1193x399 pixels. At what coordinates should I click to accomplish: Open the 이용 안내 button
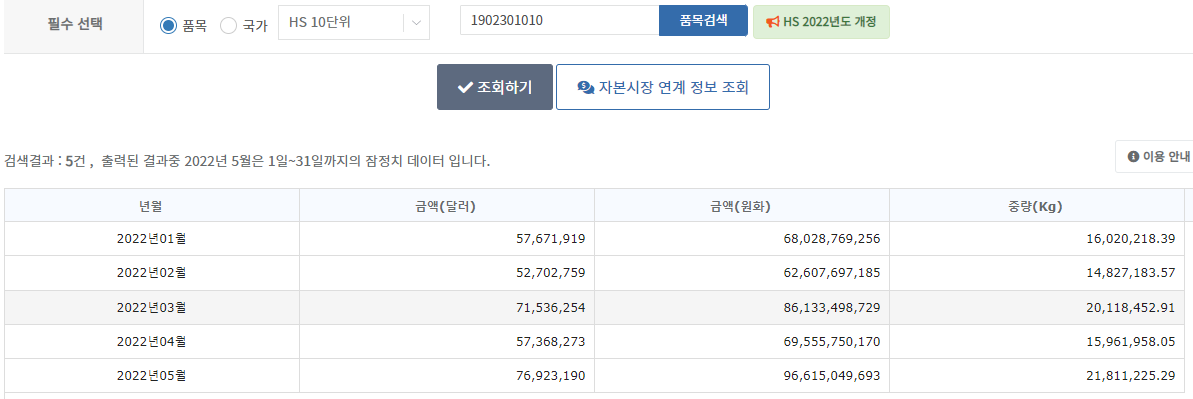(x=1153, y=156)
